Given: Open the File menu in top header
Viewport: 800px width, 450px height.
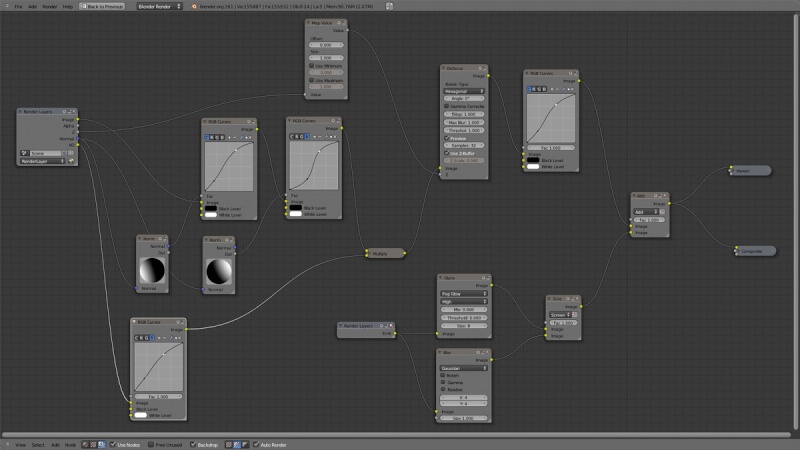Looking at the screenshot, I should (18, 7).
